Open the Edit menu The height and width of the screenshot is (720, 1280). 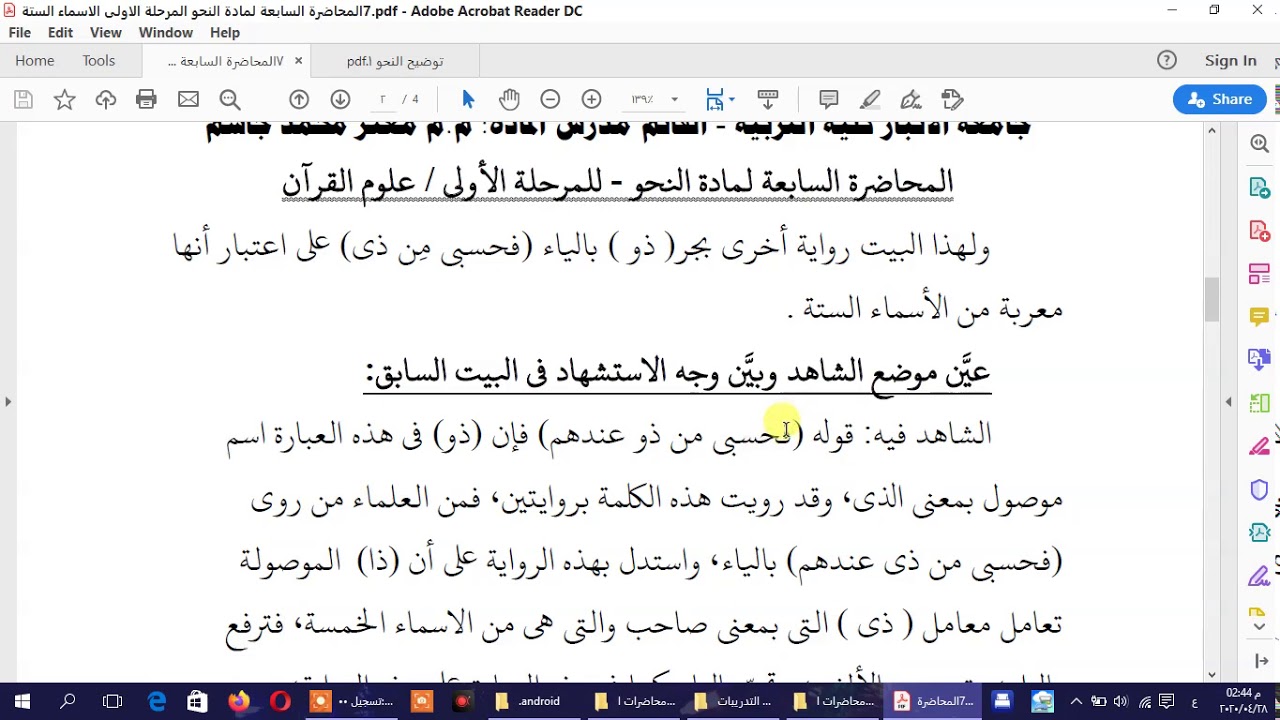coord(60,33)
